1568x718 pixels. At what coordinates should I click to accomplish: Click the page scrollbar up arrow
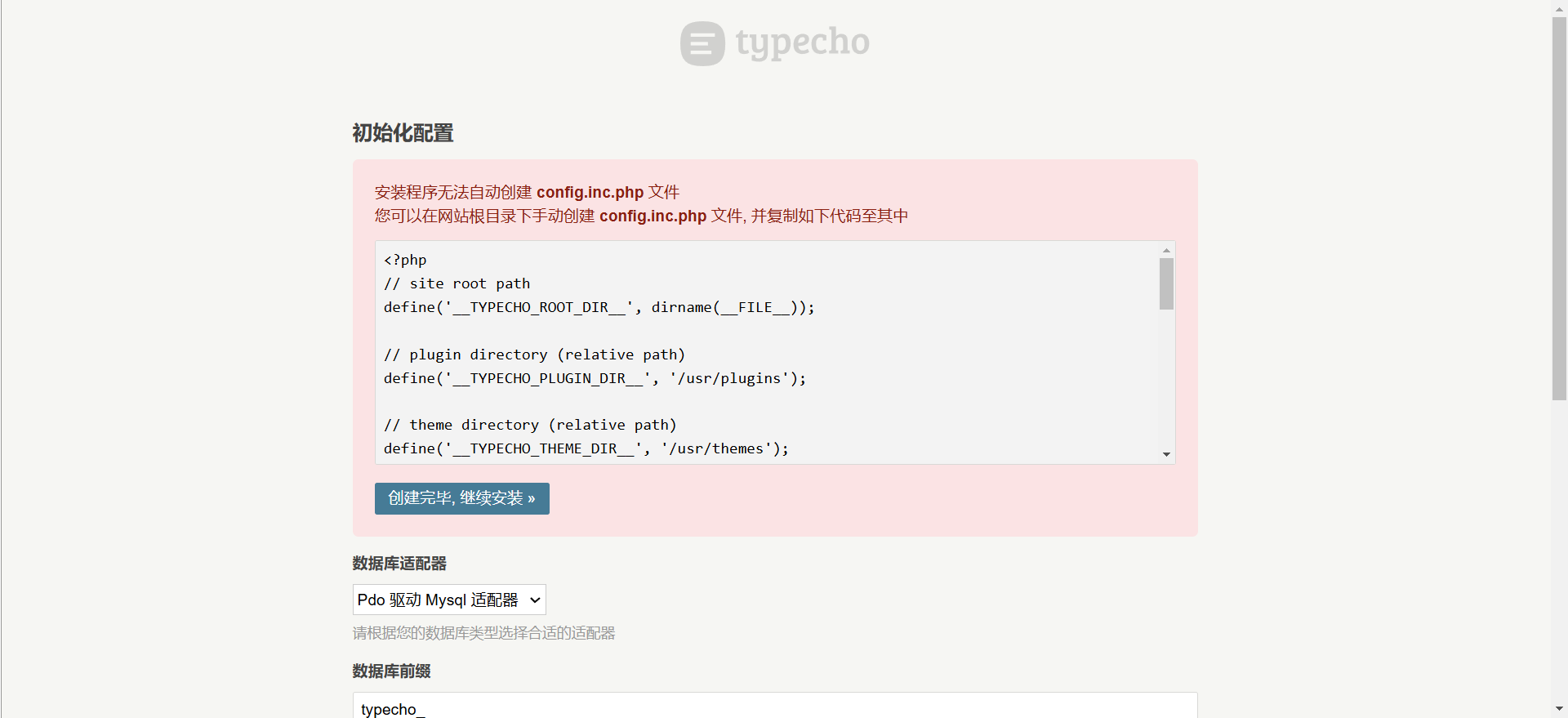point(1559,8)
